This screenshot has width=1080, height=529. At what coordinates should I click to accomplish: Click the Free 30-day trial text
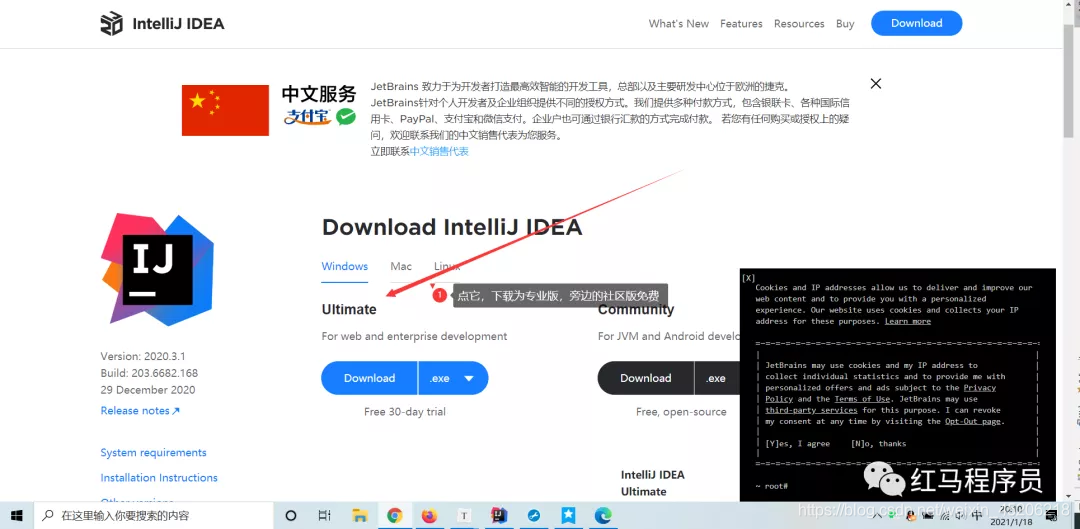pyautogui.click(x=405, y=411)
